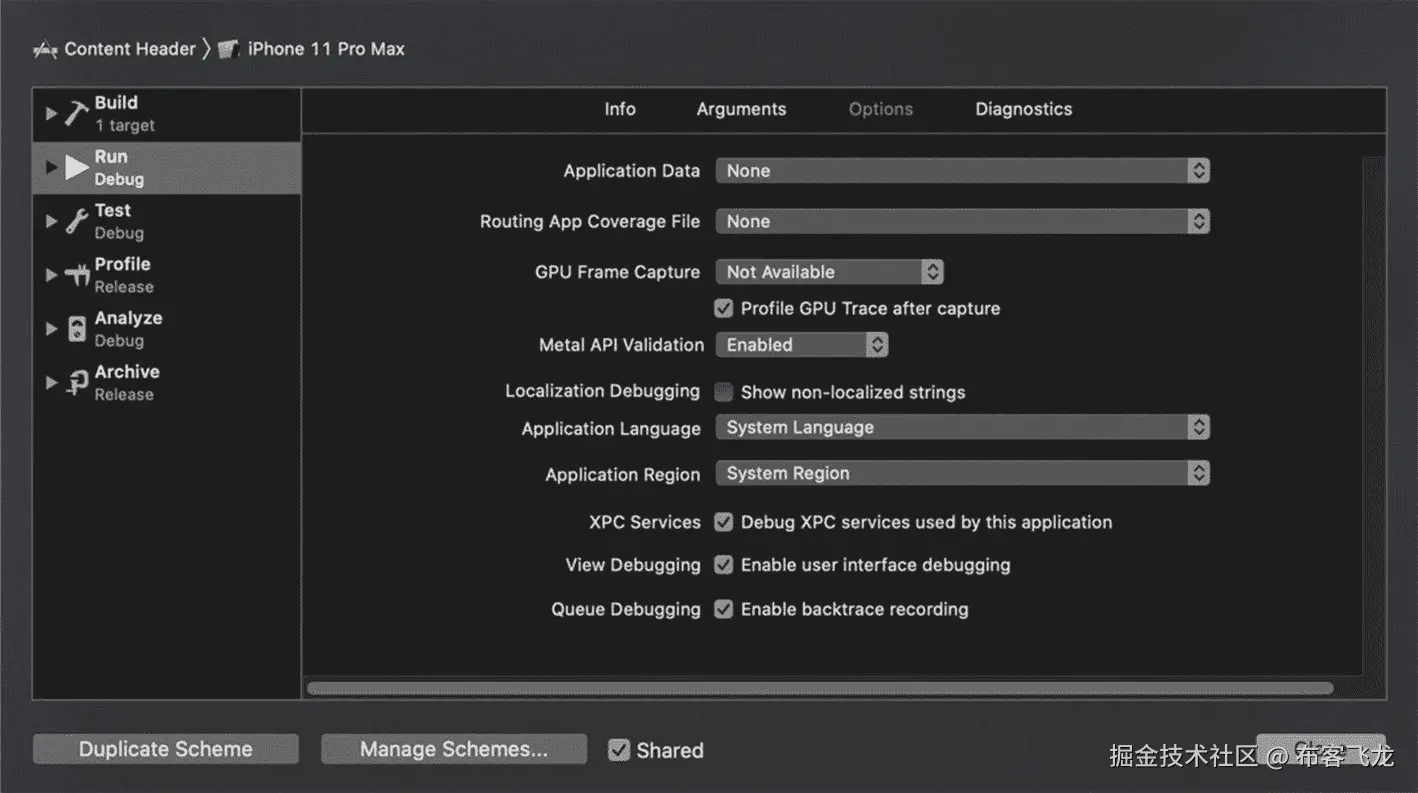
Task: Open the Application Data dropdown
Action: 962,171
